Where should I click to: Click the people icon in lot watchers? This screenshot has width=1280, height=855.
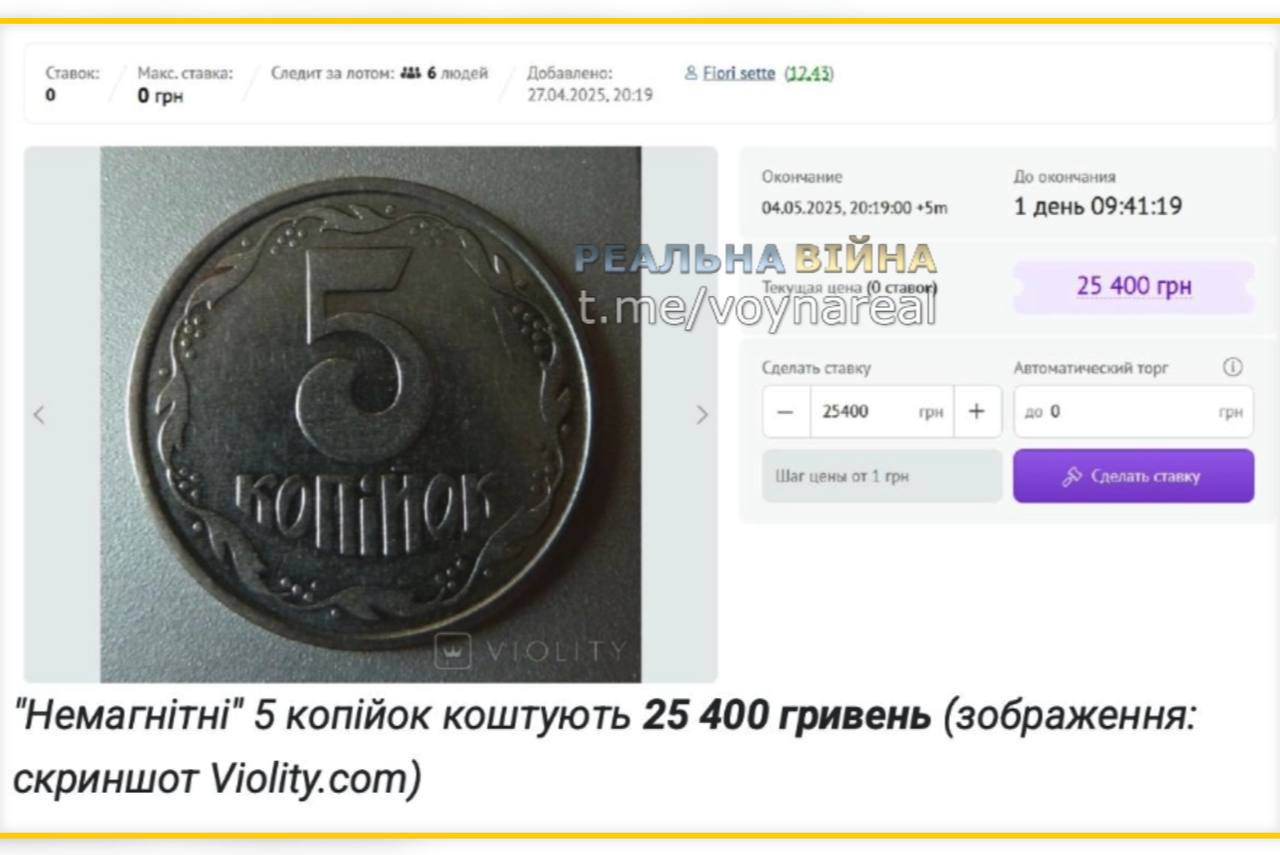click(410, 73)
